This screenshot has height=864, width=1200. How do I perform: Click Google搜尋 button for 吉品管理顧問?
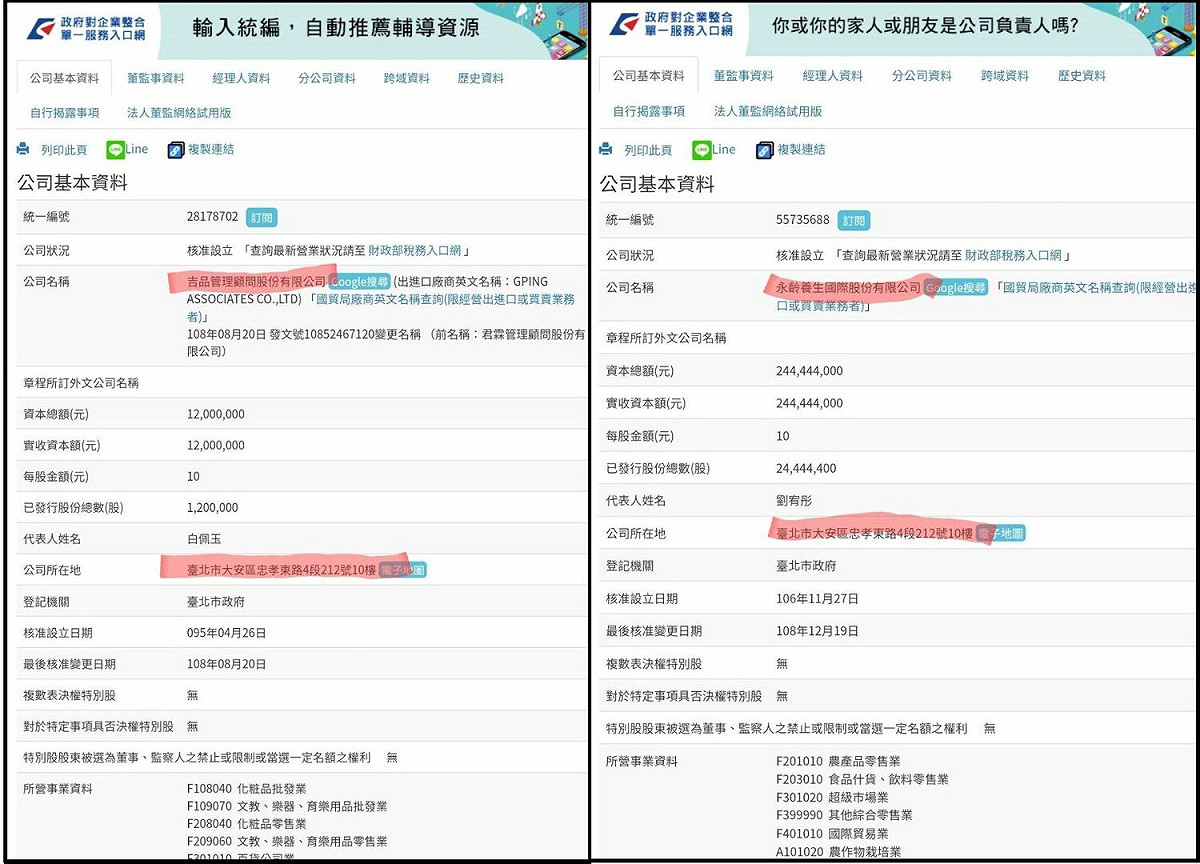(x=359, y=282)
